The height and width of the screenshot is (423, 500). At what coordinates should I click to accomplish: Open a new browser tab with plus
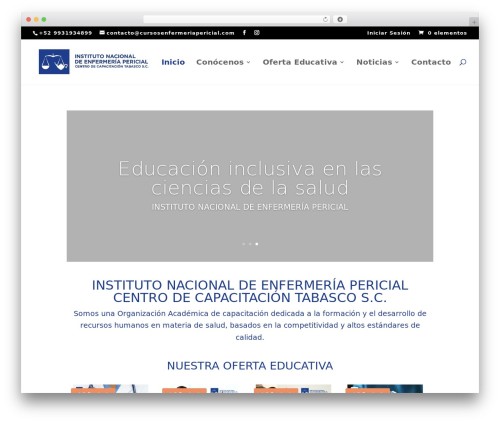point(474,22)
